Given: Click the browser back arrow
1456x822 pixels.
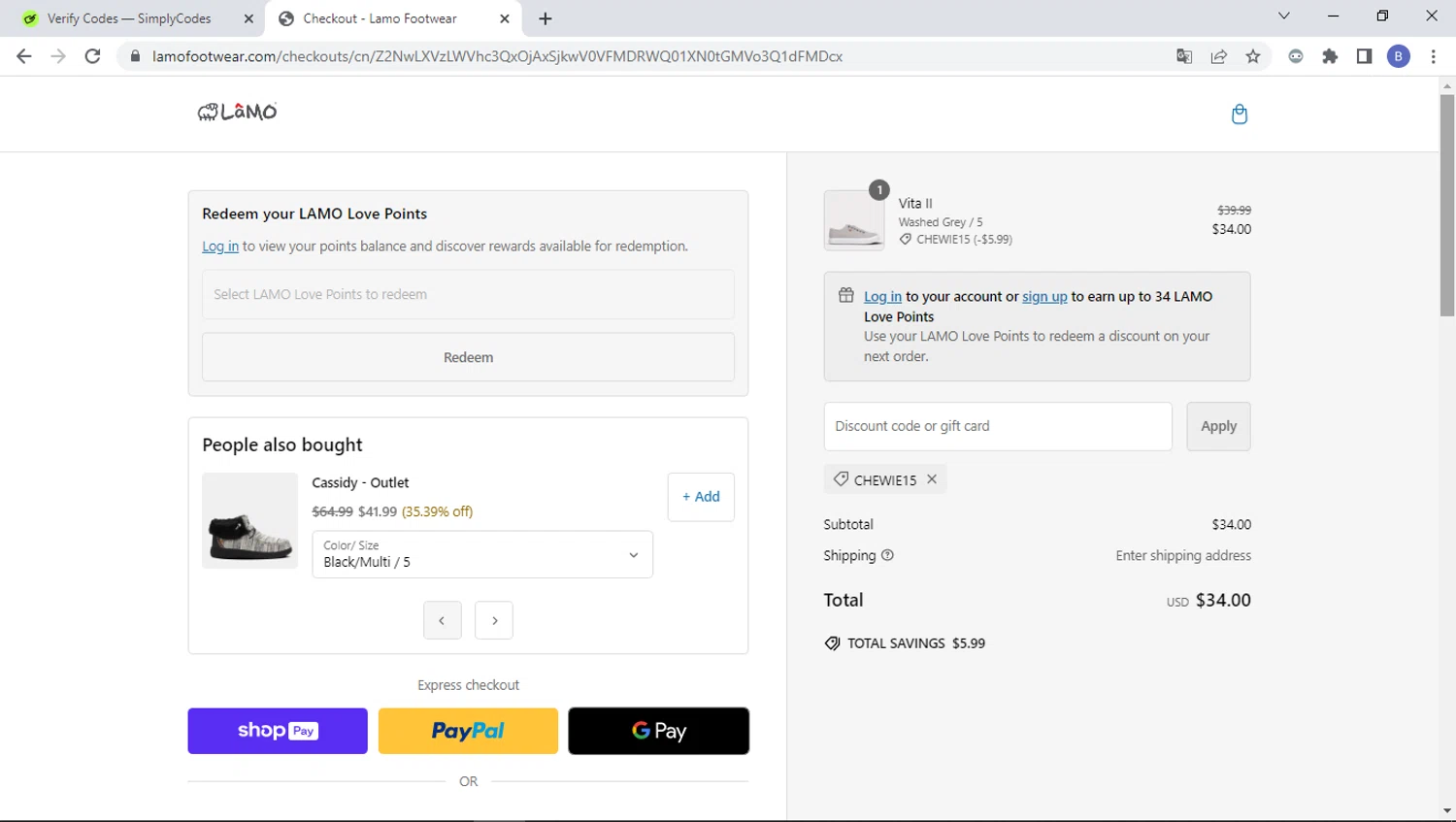Looking at the screenshot, I should [24, 56].
